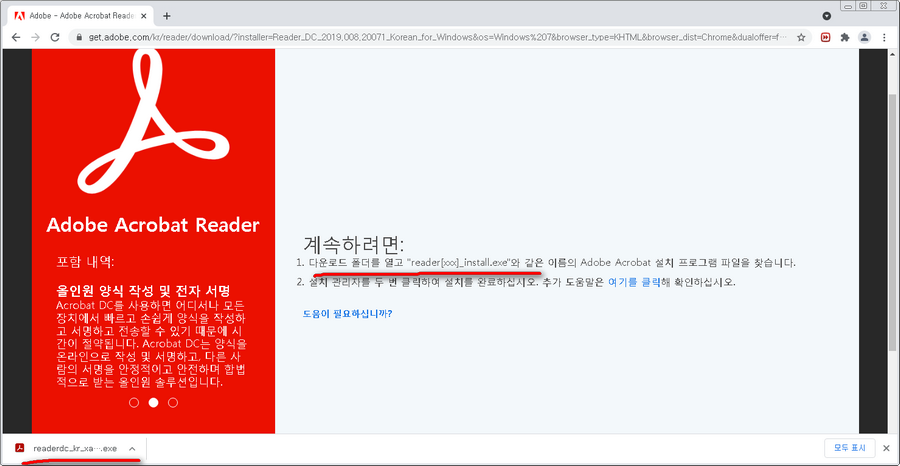
Task: Open the tab search dropdown arrow
Action: (x=827, y=15)
